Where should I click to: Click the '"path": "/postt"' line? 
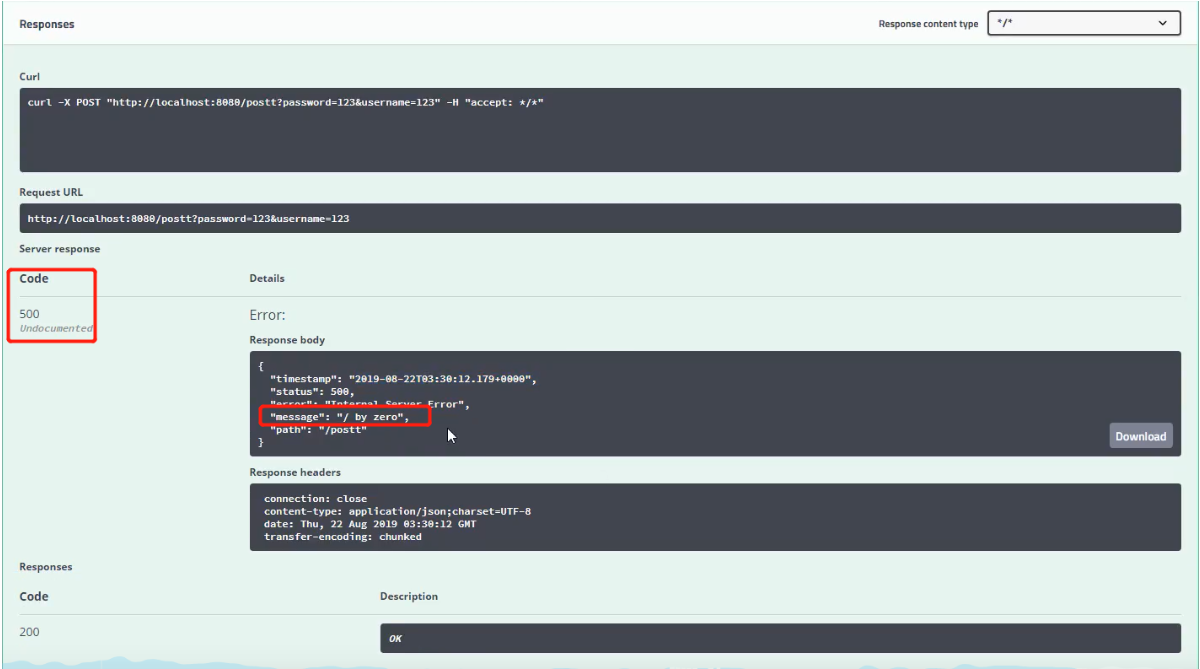319,429
